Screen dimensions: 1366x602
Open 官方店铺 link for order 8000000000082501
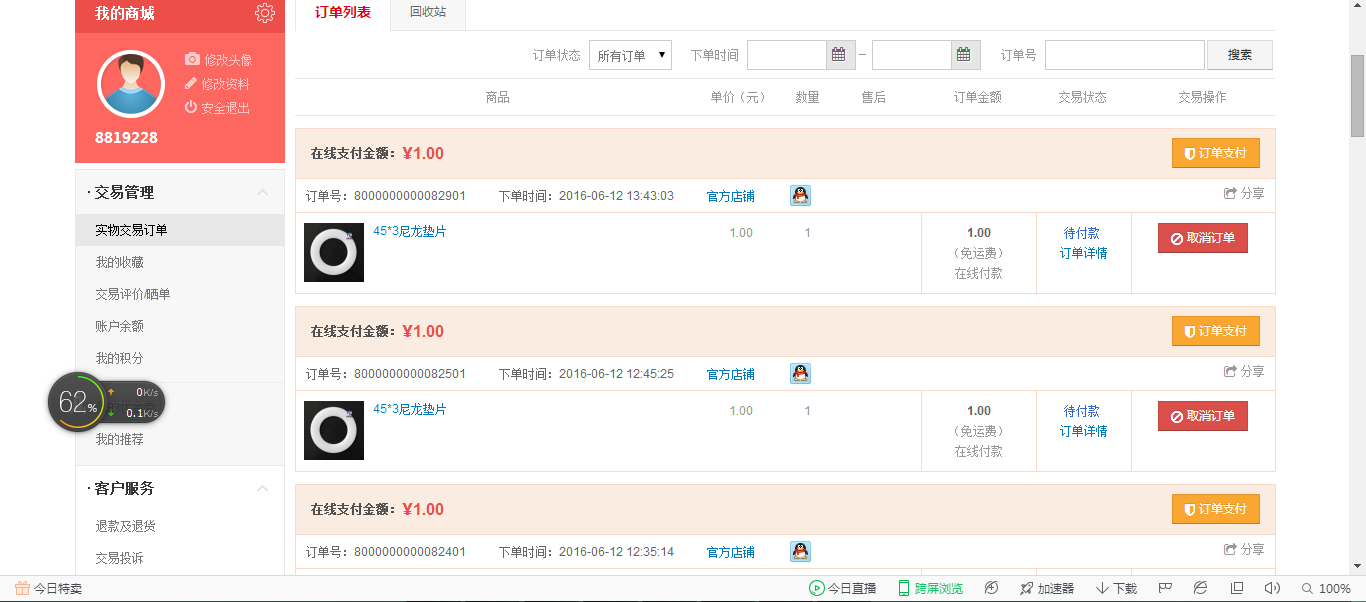tap(731, 374)
